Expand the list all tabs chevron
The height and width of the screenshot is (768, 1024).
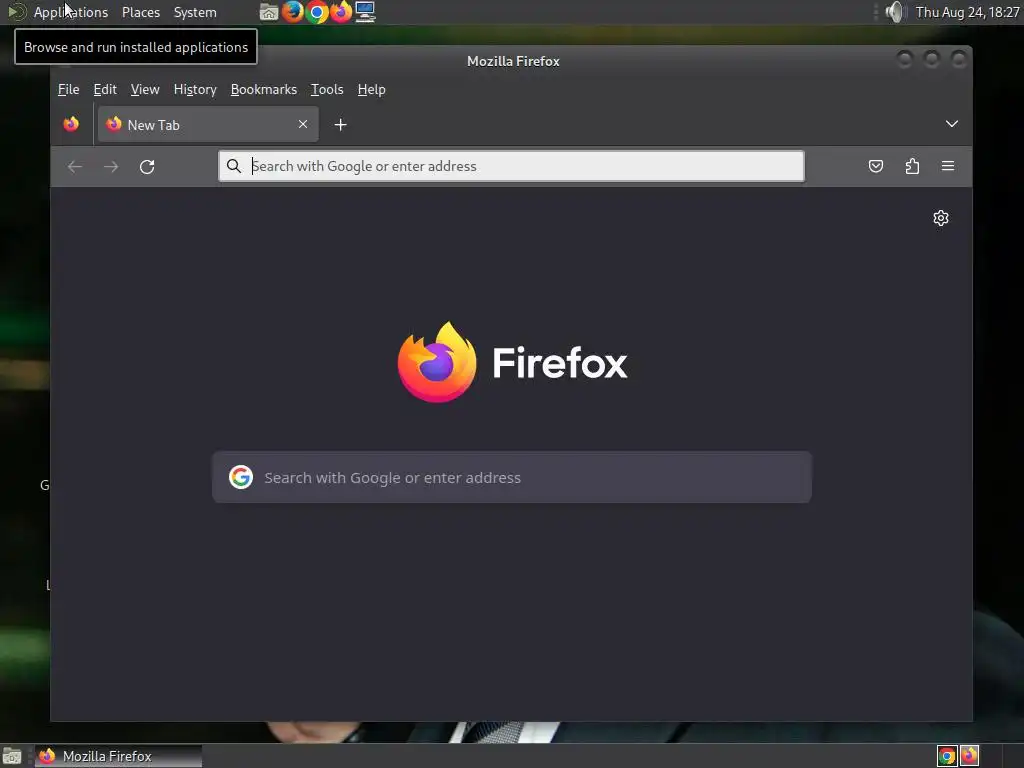point(952,124)
